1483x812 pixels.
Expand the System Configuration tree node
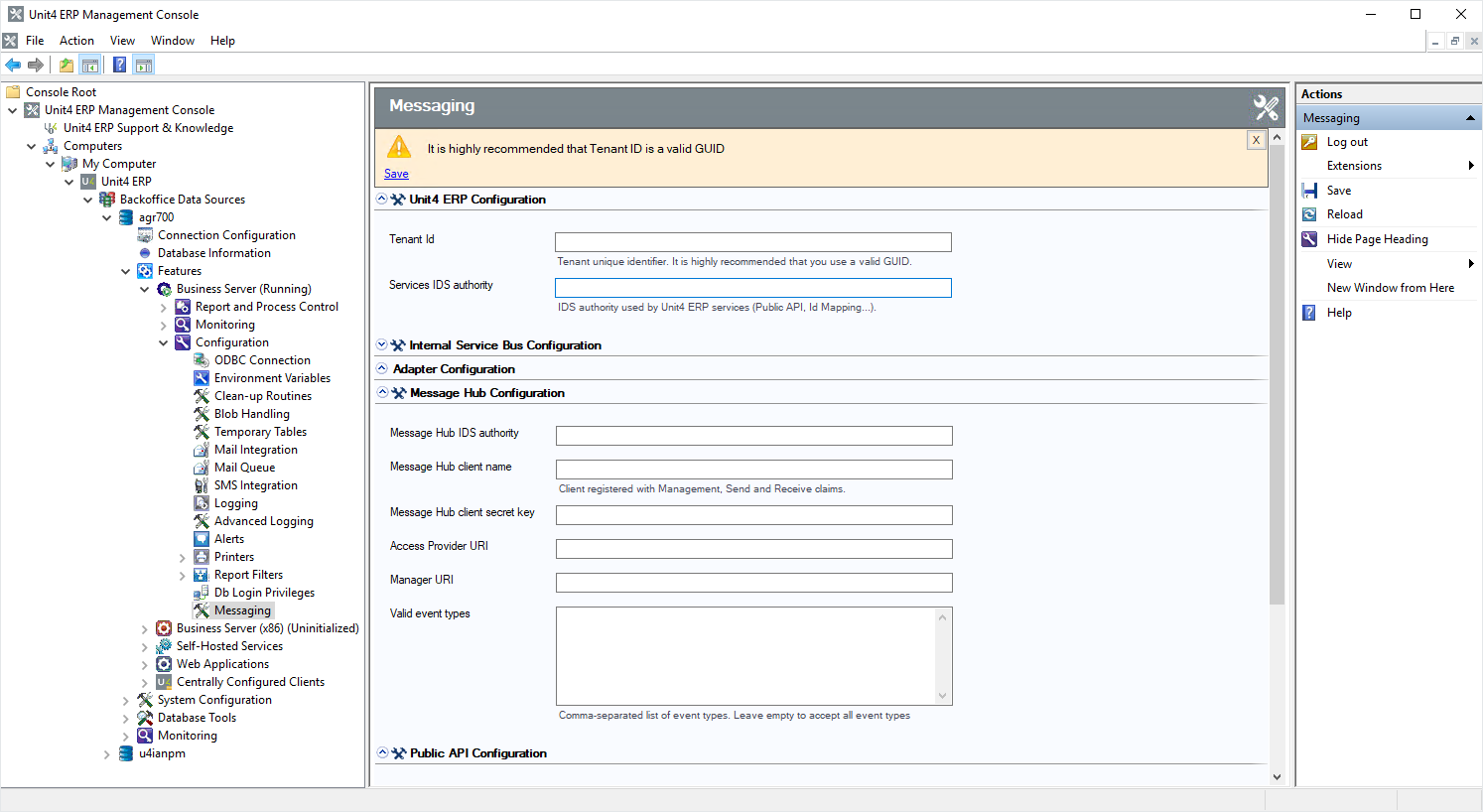126,701
